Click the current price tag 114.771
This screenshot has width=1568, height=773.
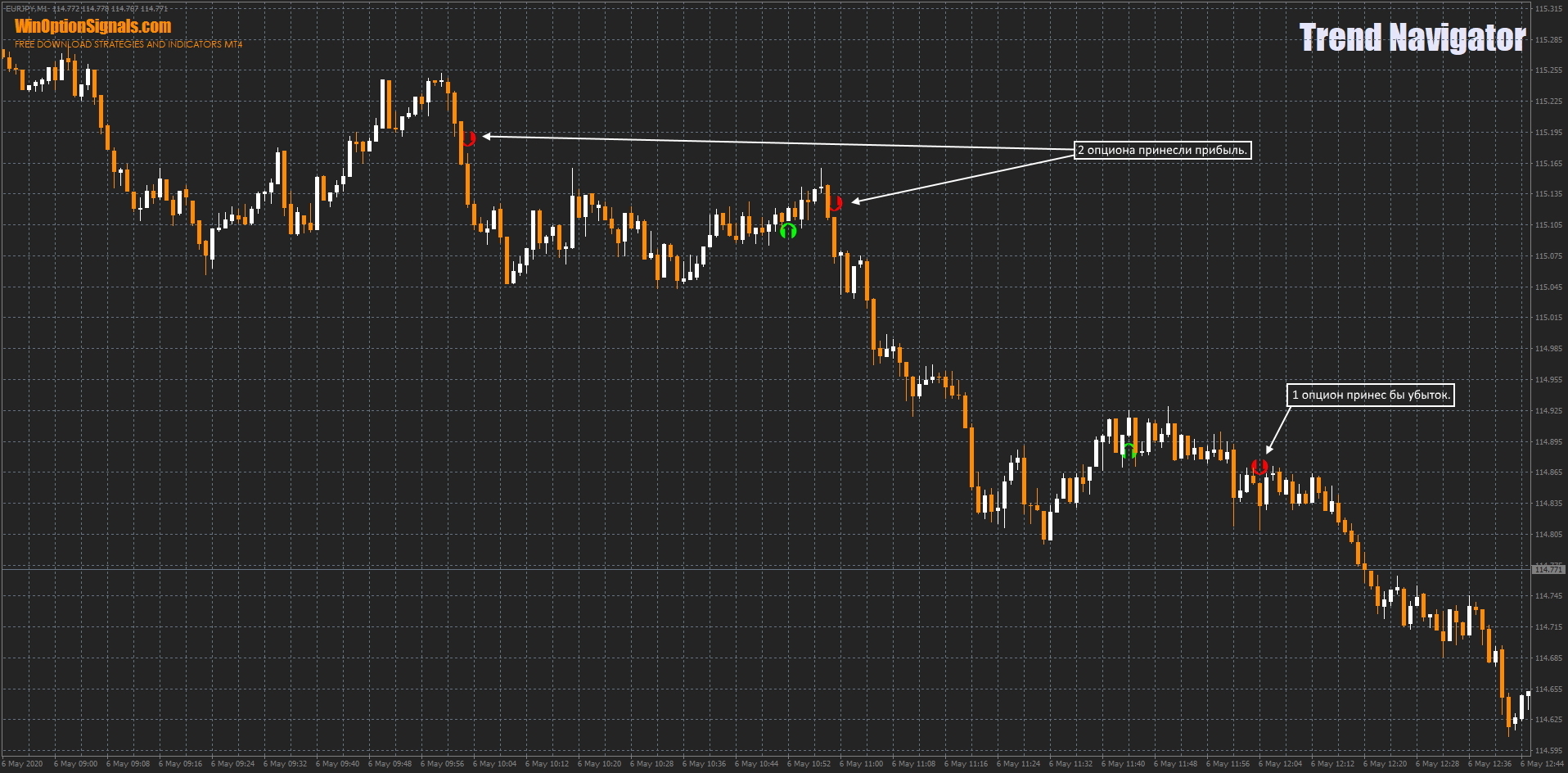[1548, 569]
